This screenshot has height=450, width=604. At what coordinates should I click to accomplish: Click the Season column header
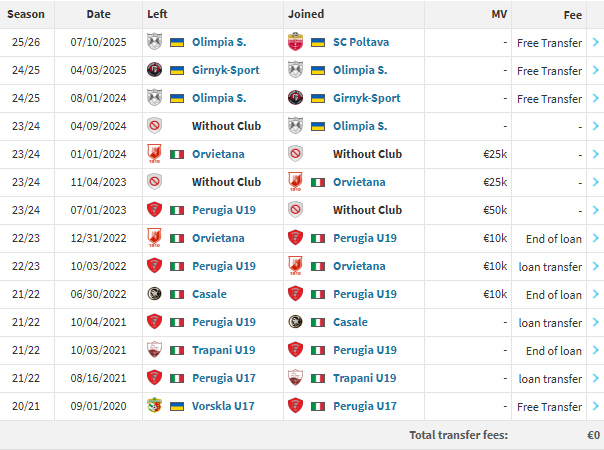coord(26,14)
